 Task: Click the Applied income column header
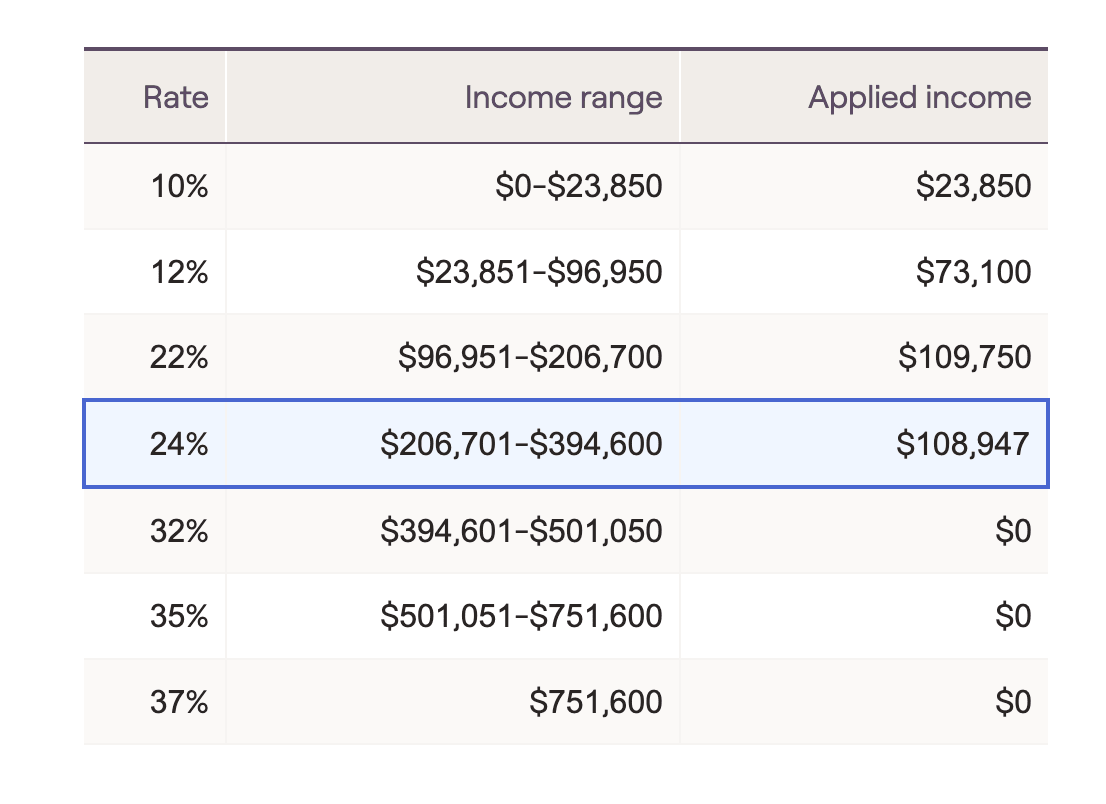tap(919, 97)
